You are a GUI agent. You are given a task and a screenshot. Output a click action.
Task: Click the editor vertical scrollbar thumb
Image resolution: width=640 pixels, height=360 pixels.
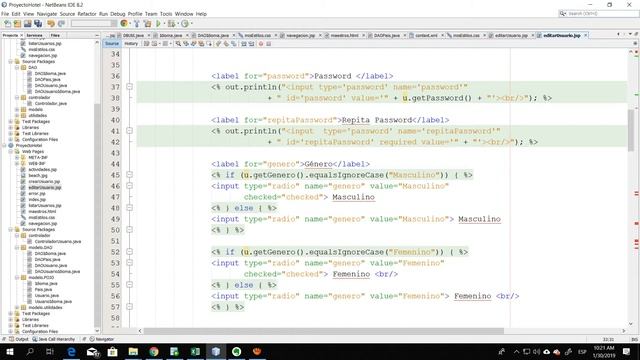click(x=631, y=129)
